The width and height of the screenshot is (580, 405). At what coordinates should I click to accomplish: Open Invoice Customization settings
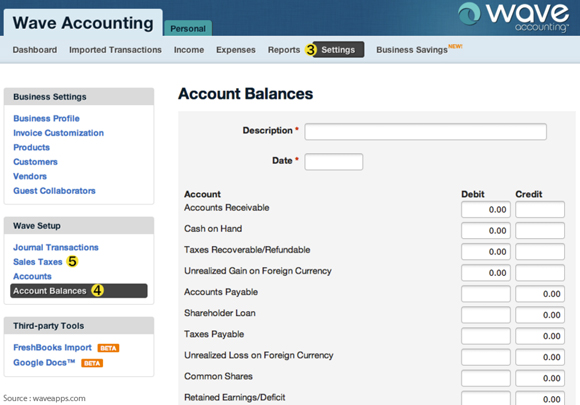[58, 133]
